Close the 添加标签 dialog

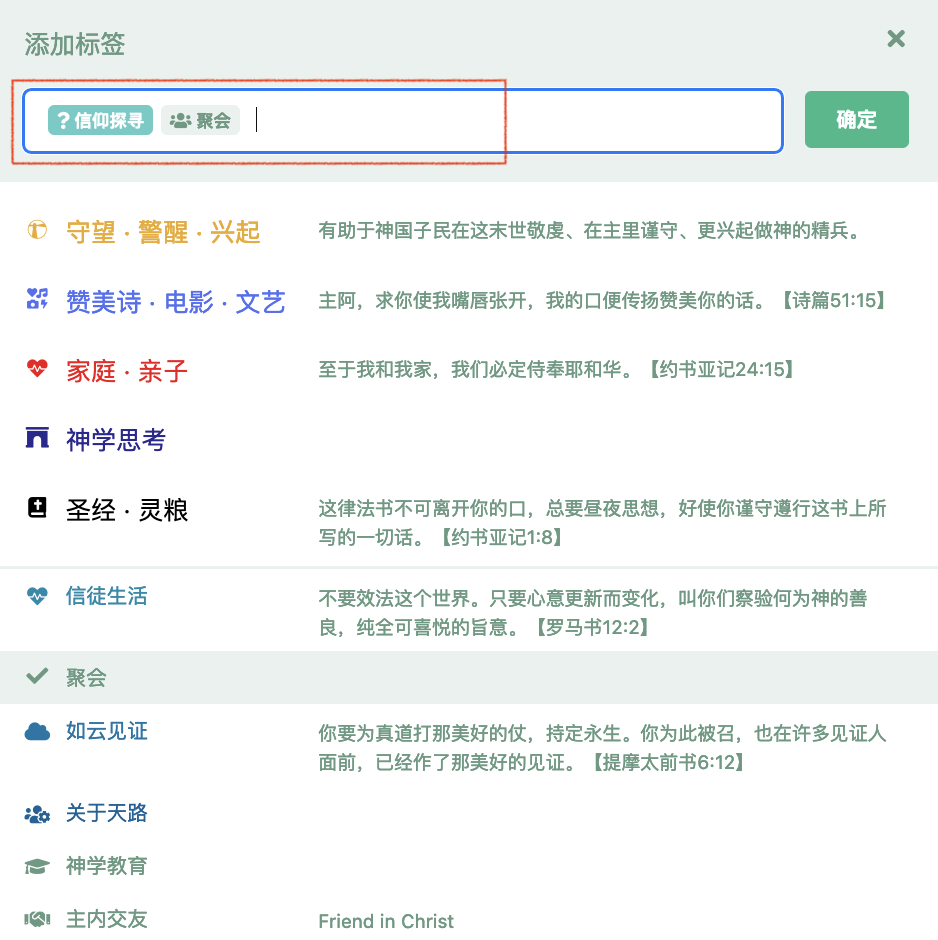click(x=896, y=39)
